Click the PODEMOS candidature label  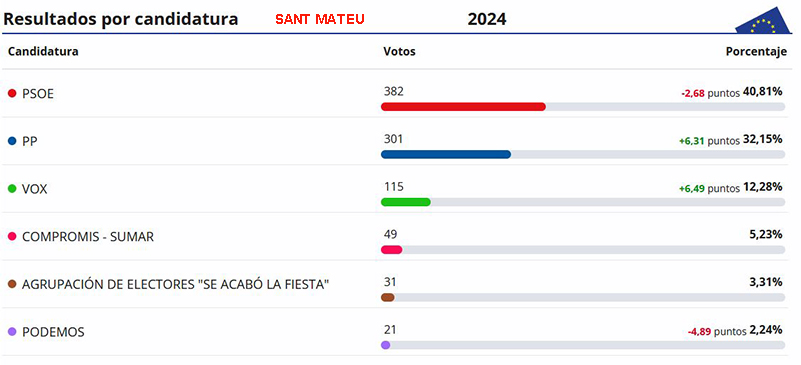pyautogui.click(x=53, y=332)
